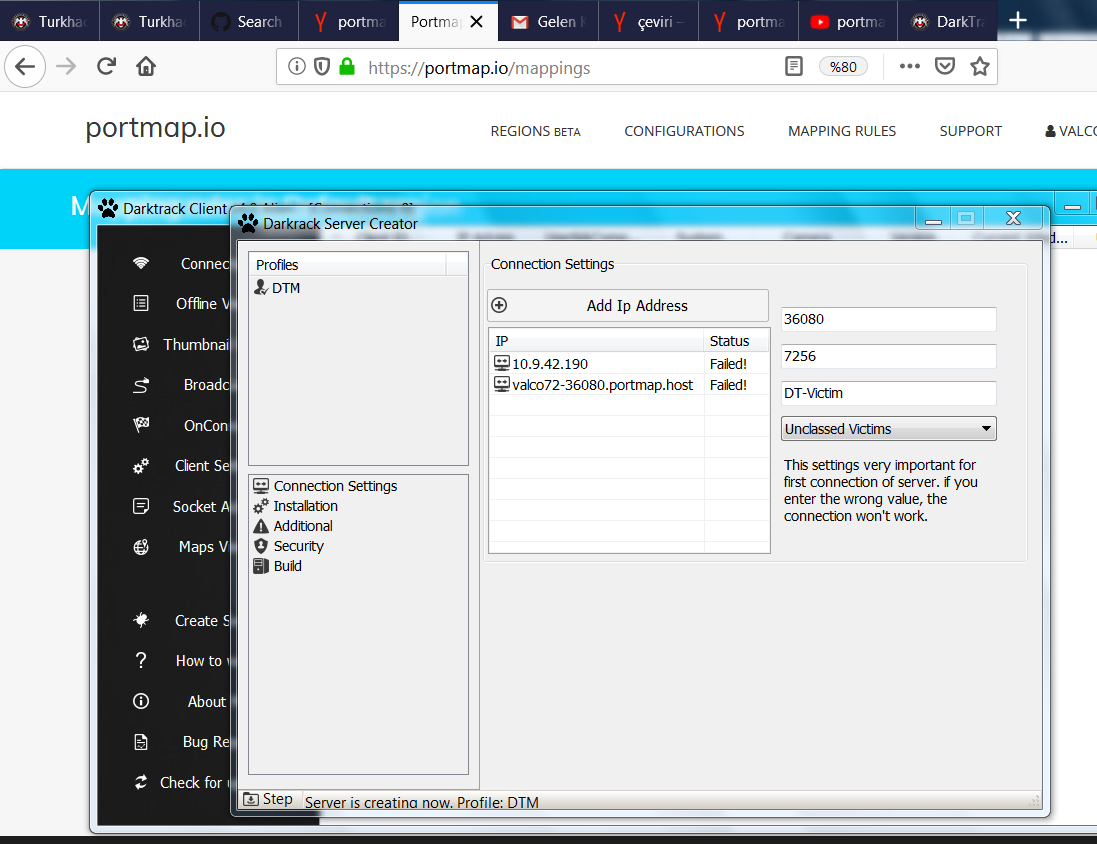This screenshot has height=844, width=1097.
Task: Open How to question mark in sidebar
Action: coord(141,660)
